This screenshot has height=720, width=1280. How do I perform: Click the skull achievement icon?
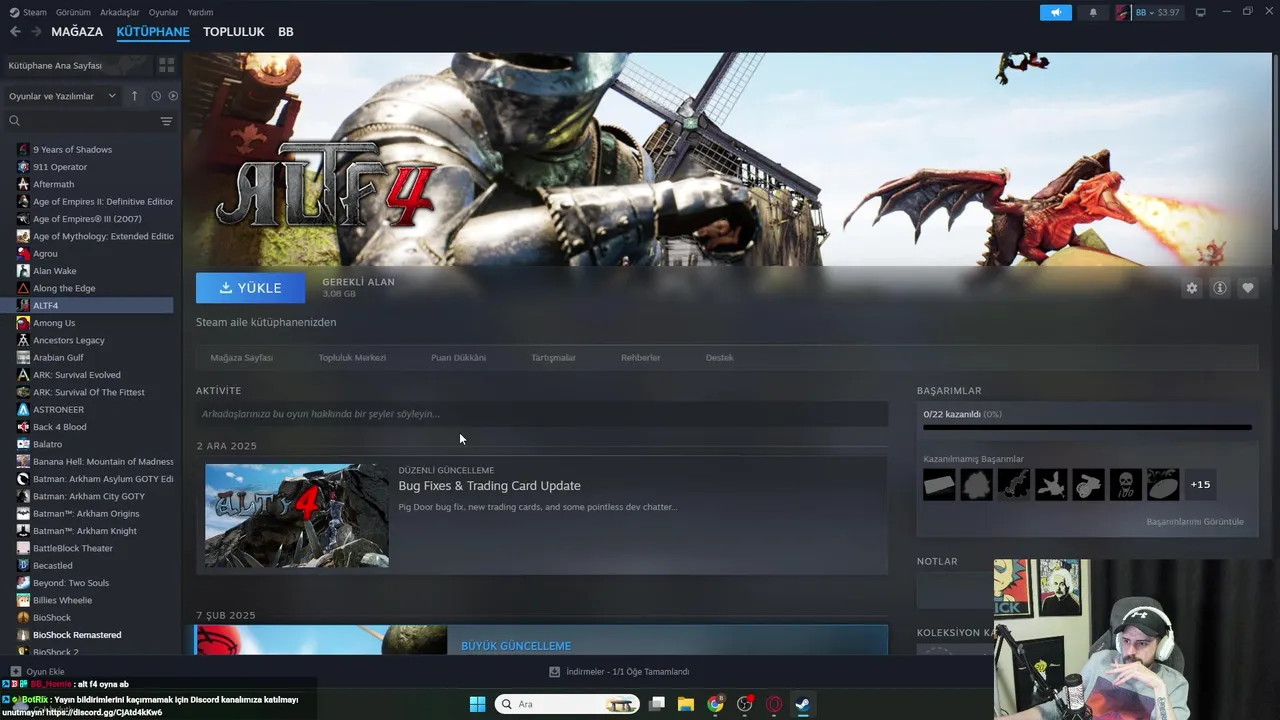(x=1126, y=485)
